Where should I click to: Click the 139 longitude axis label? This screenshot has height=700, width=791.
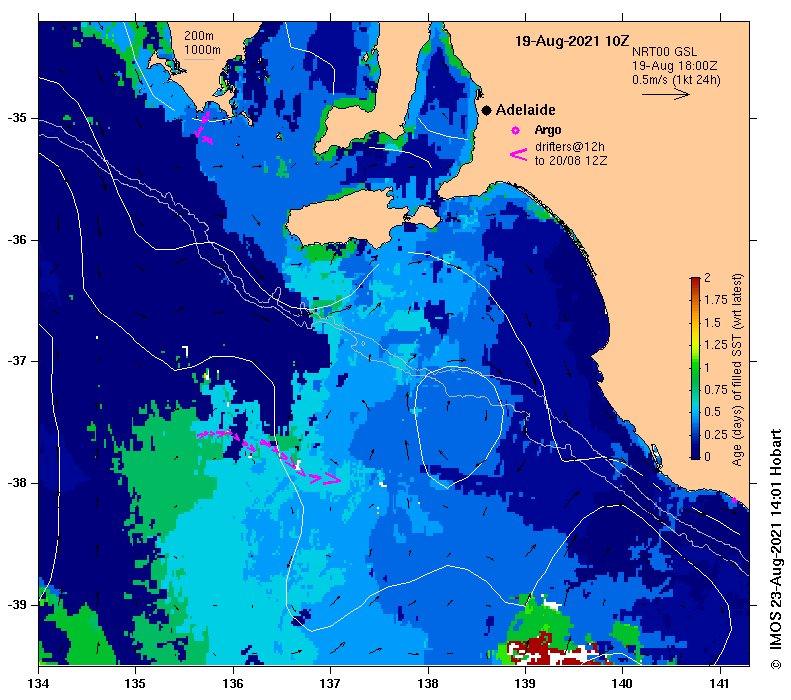[526, 684]
